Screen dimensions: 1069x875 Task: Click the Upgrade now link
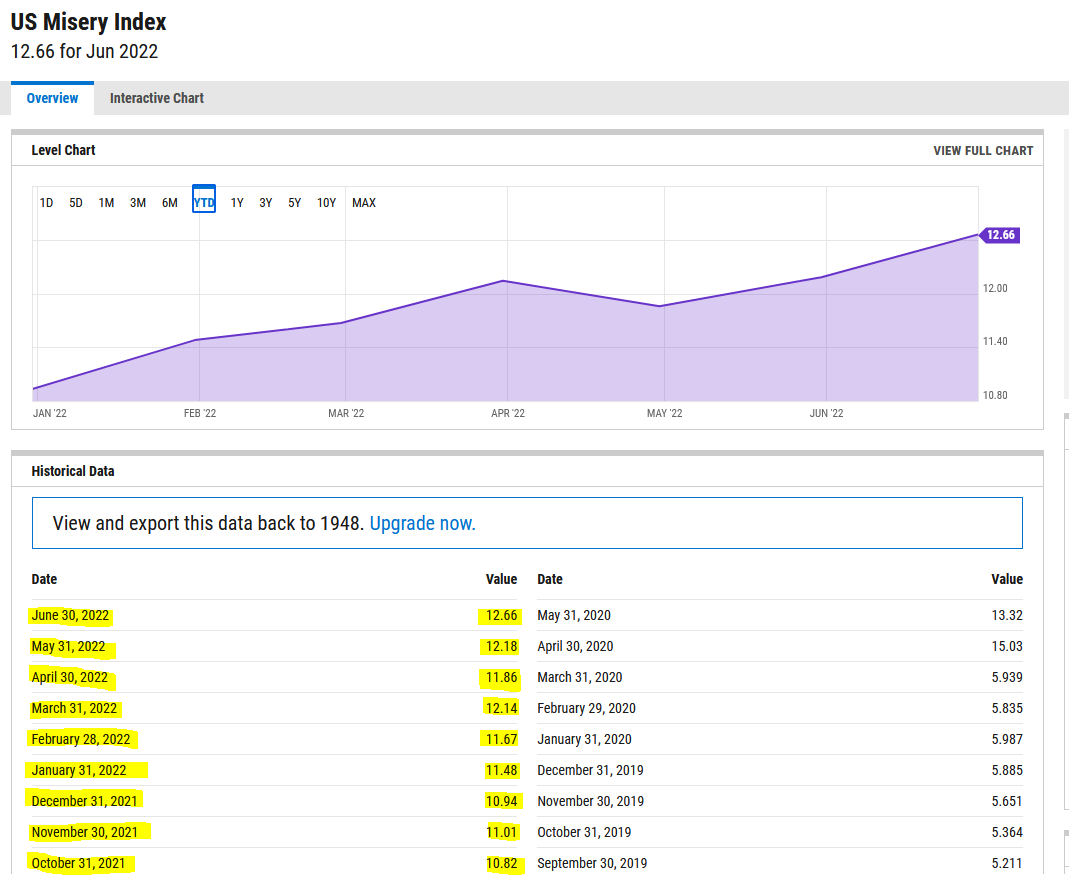pyautogui.click(x=423, y=523)
